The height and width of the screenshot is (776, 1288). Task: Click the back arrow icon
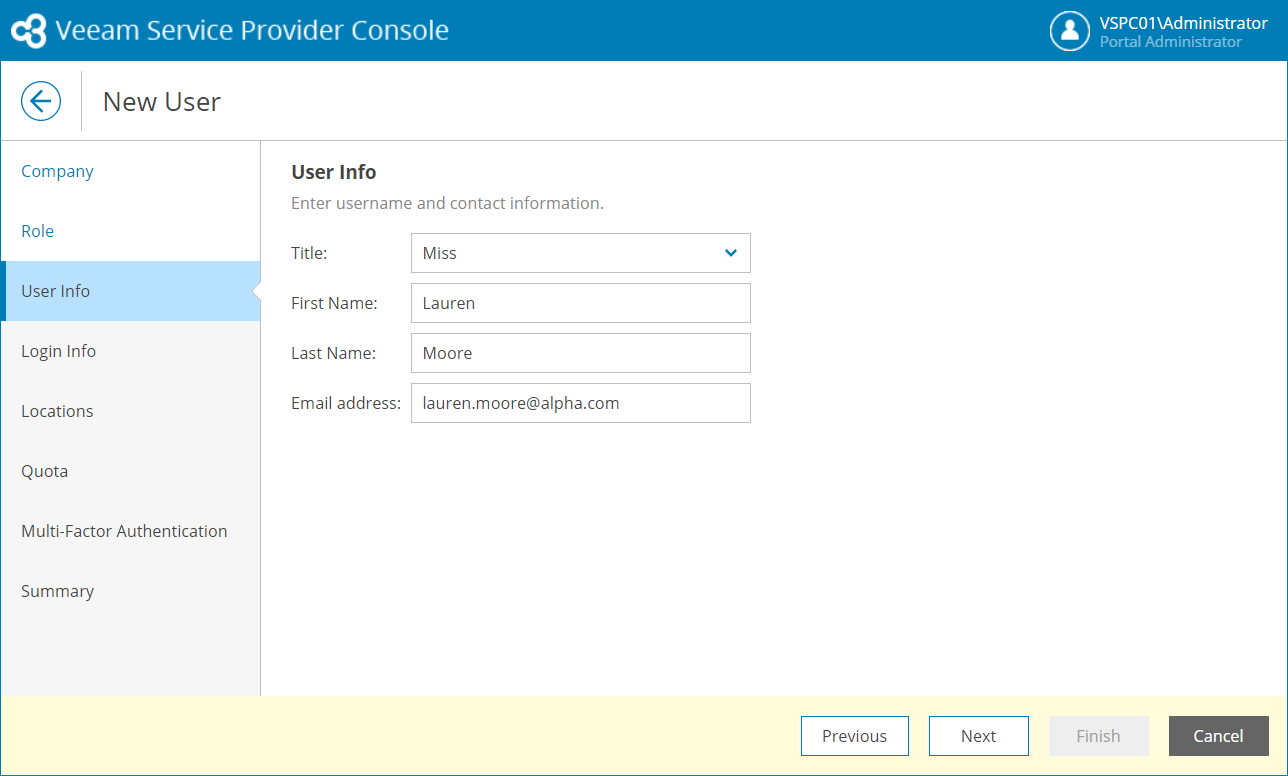[x=41, y=101]
